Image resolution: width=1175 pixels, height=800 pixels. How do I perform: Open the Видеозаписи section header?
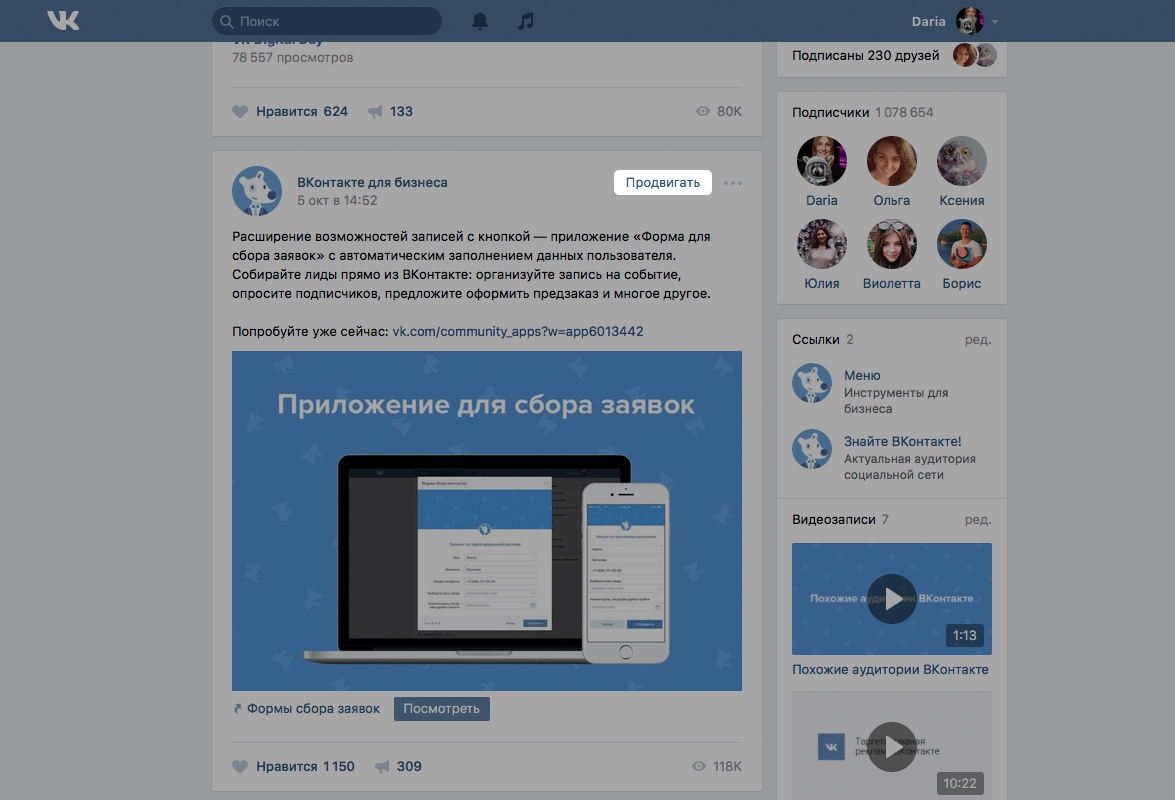click(x=840, y=519)
